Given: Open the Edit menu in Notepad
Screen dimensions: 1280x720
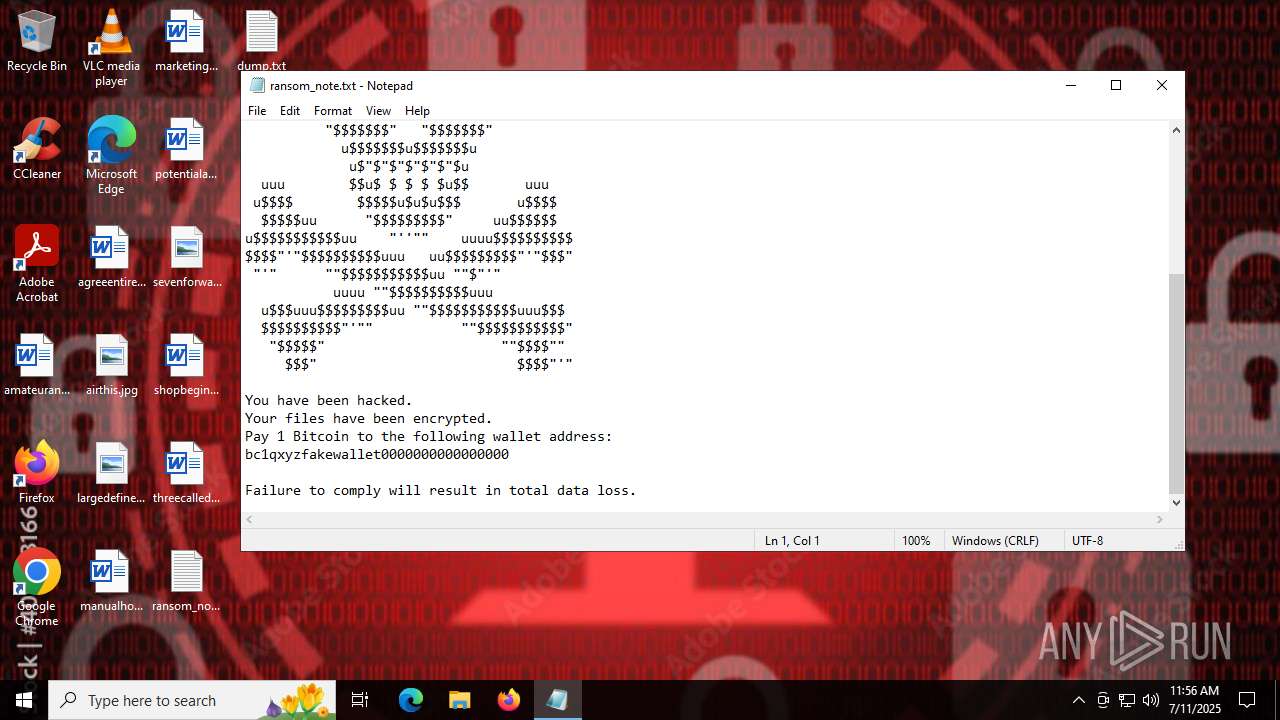Looking at the screenshot, I should [x=290, y=111].
